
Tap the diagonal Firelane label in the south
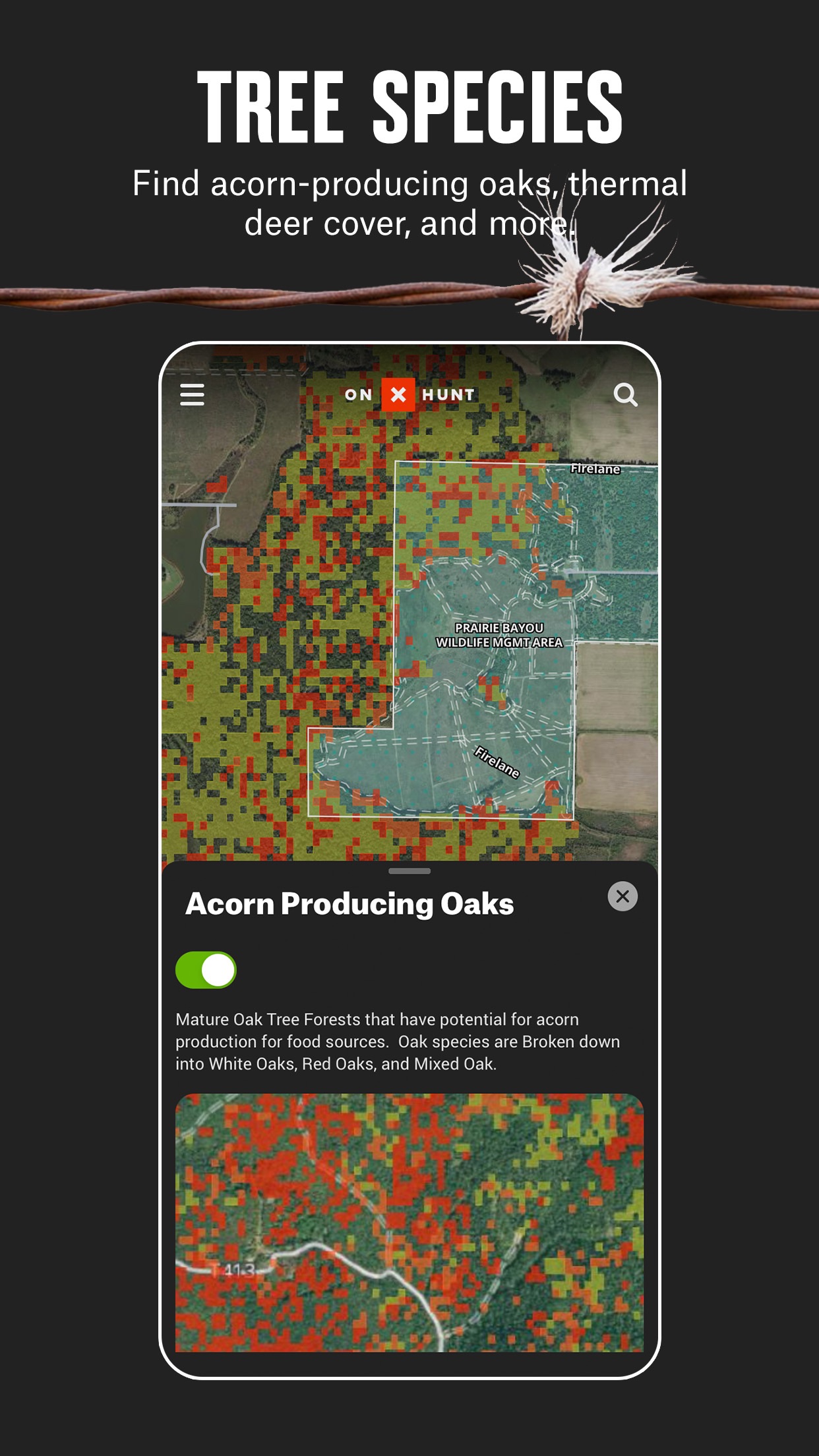(497, 762)
